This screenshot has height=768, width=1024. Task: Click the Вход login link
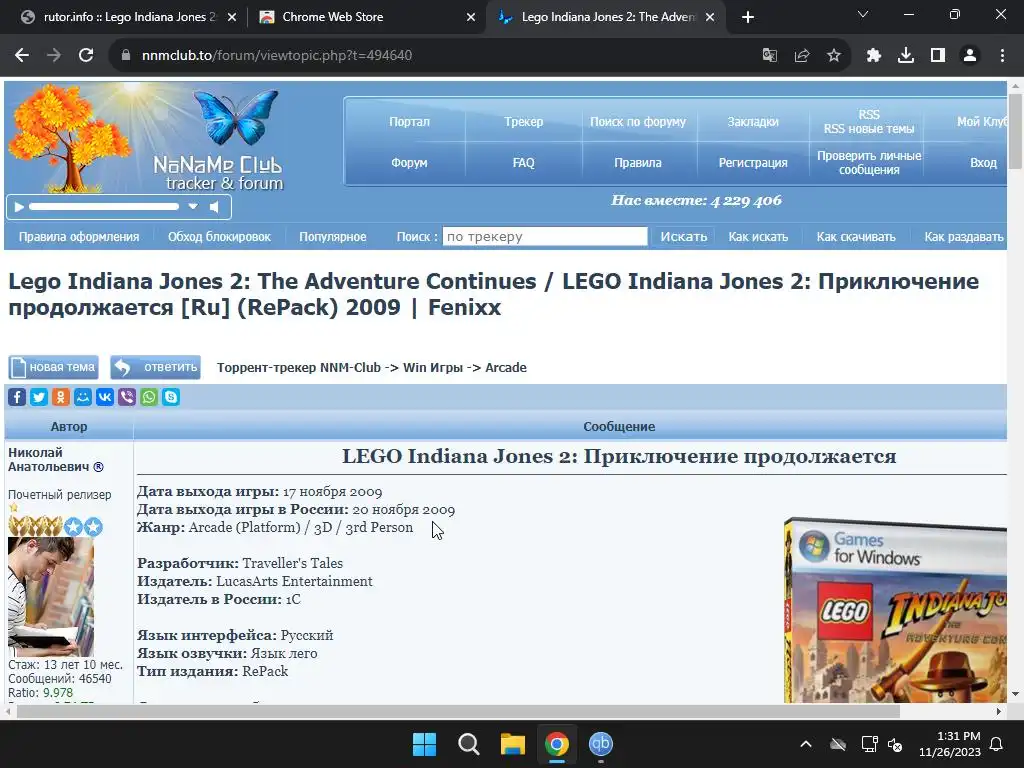pyautogui.click(x=984, y=163)
